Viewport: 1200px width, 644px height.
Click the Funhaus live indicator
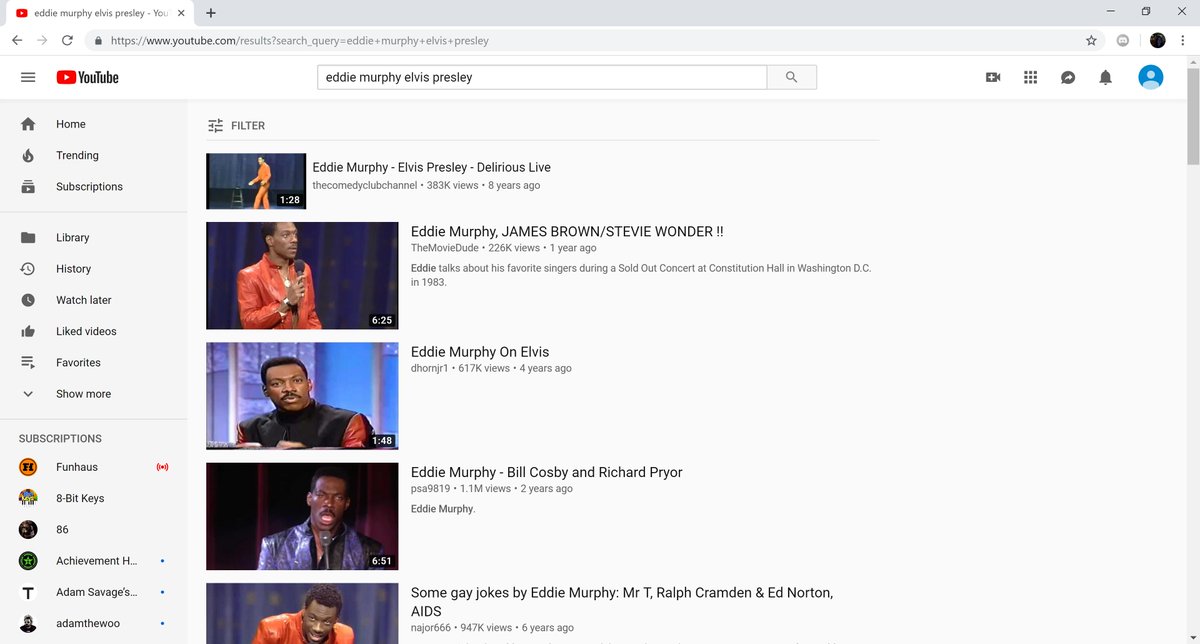[x=162, y=467]
